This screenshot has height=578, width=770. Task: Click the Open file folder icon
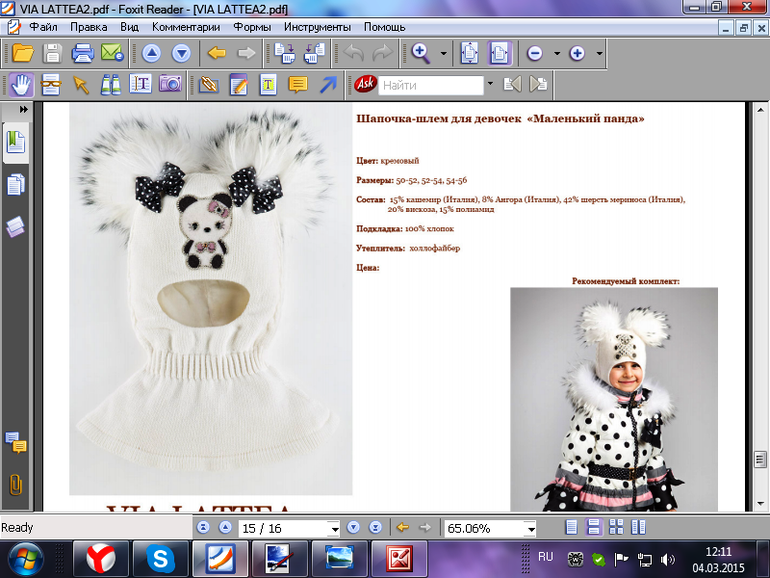pyautogui.click(x=22, y=53)
